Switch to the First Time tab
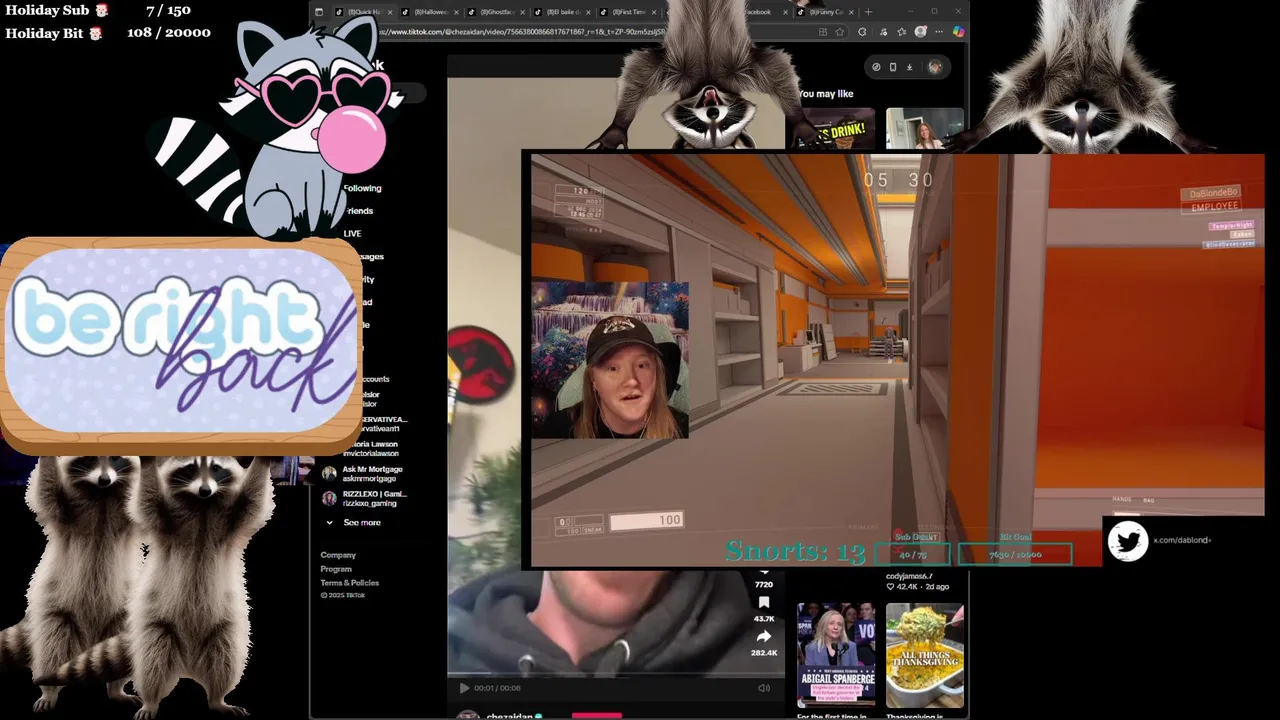This screenshot has height=720, width=1280. [x=628, y=12]
